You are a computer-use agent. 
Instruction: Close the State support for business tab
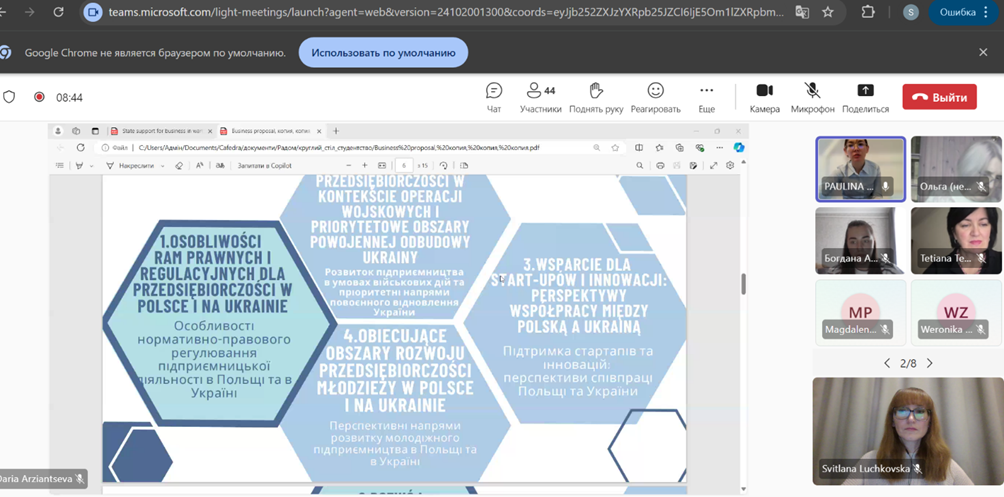point(210,131)
